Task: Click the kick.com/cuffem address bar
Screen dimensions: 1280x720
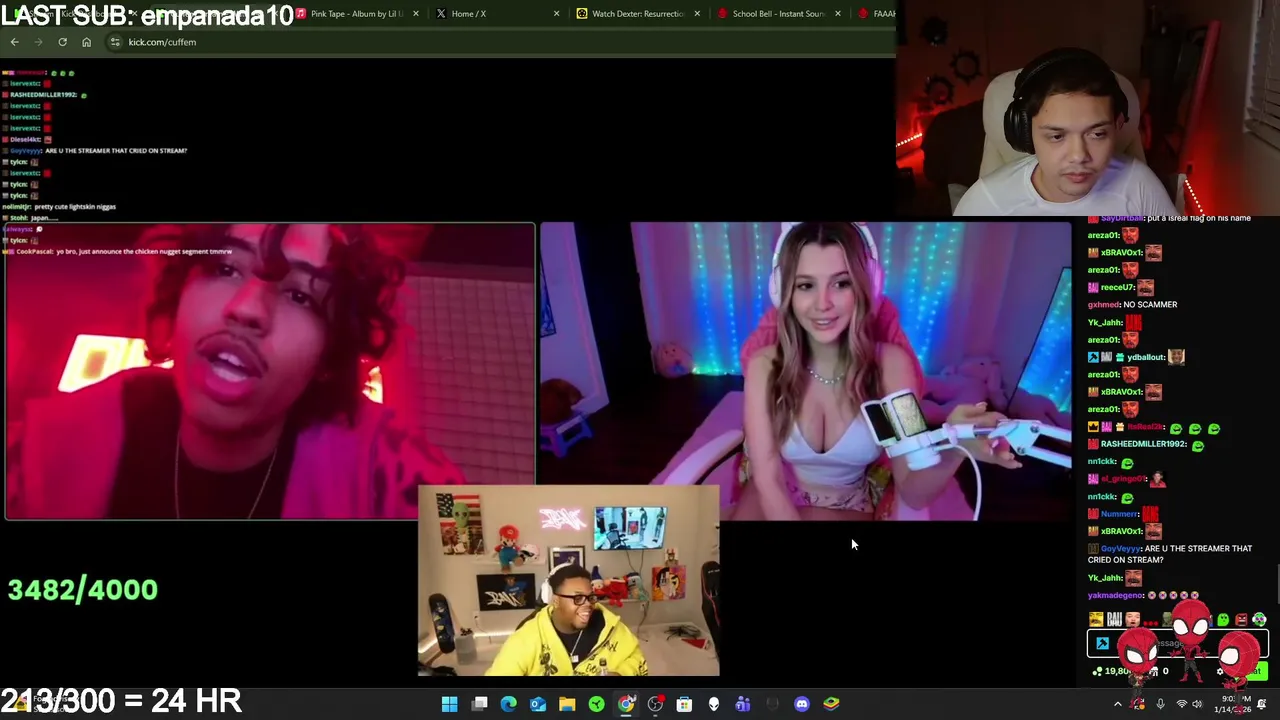Action: pyautogui.click(x=500, y=42)
